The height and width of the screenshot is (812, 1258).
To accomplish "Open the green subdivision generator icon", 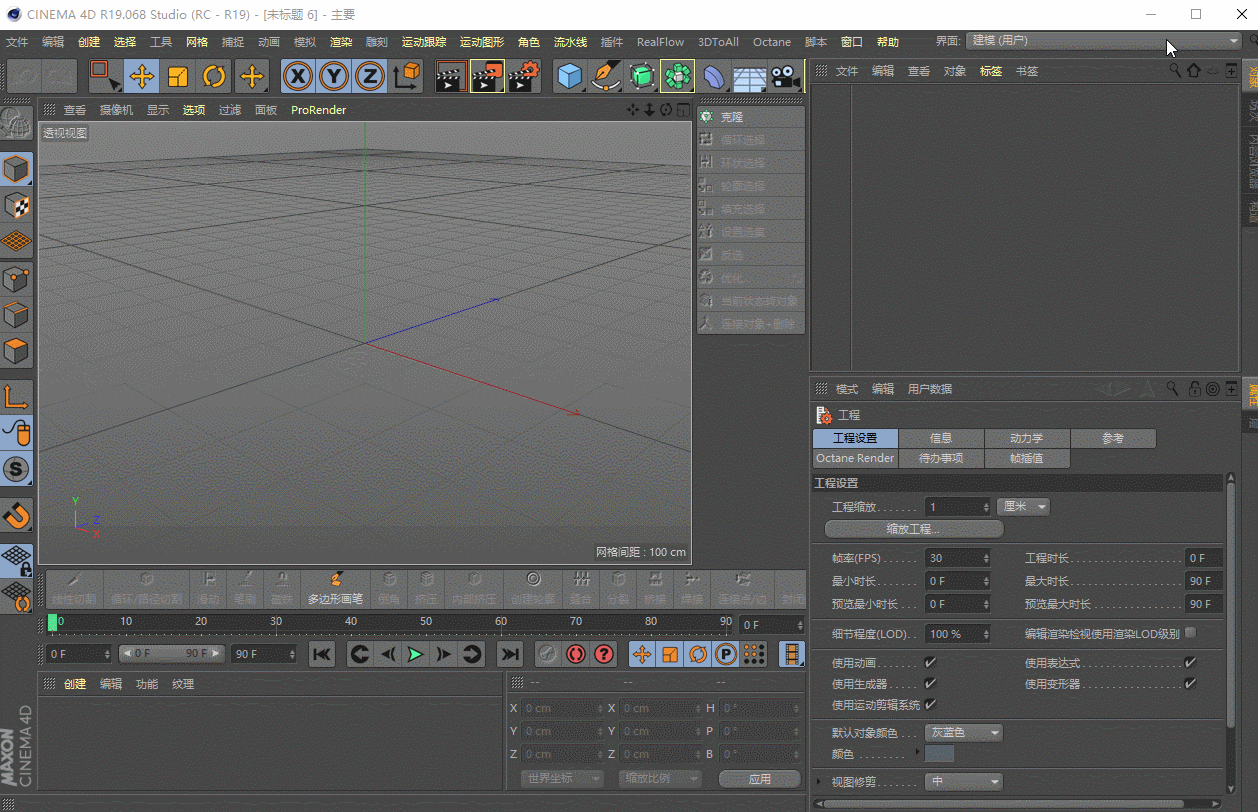I will [x=642, y=76].
